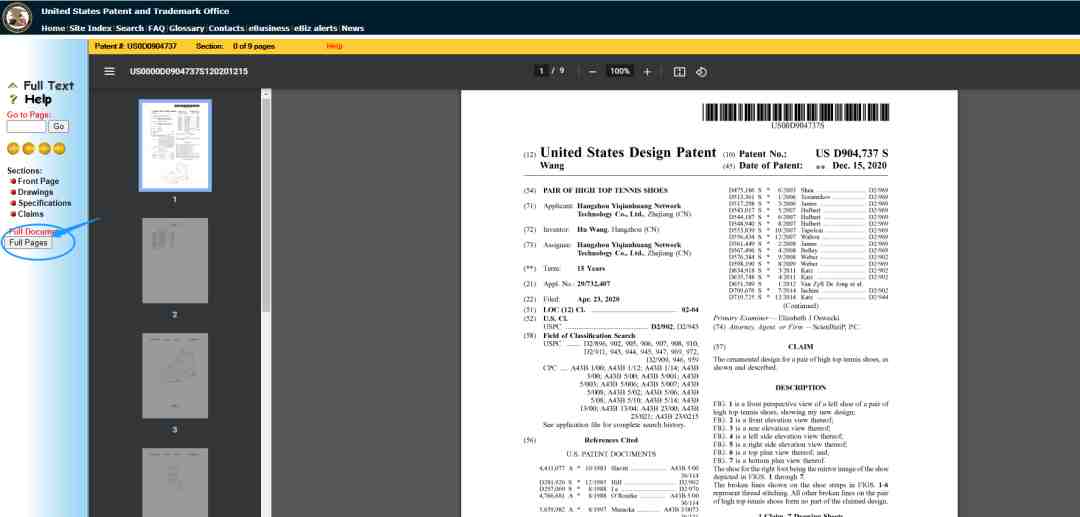Click the red bullet beside Claims
This screenshot has height=517, width=1080.
[13, 215]
